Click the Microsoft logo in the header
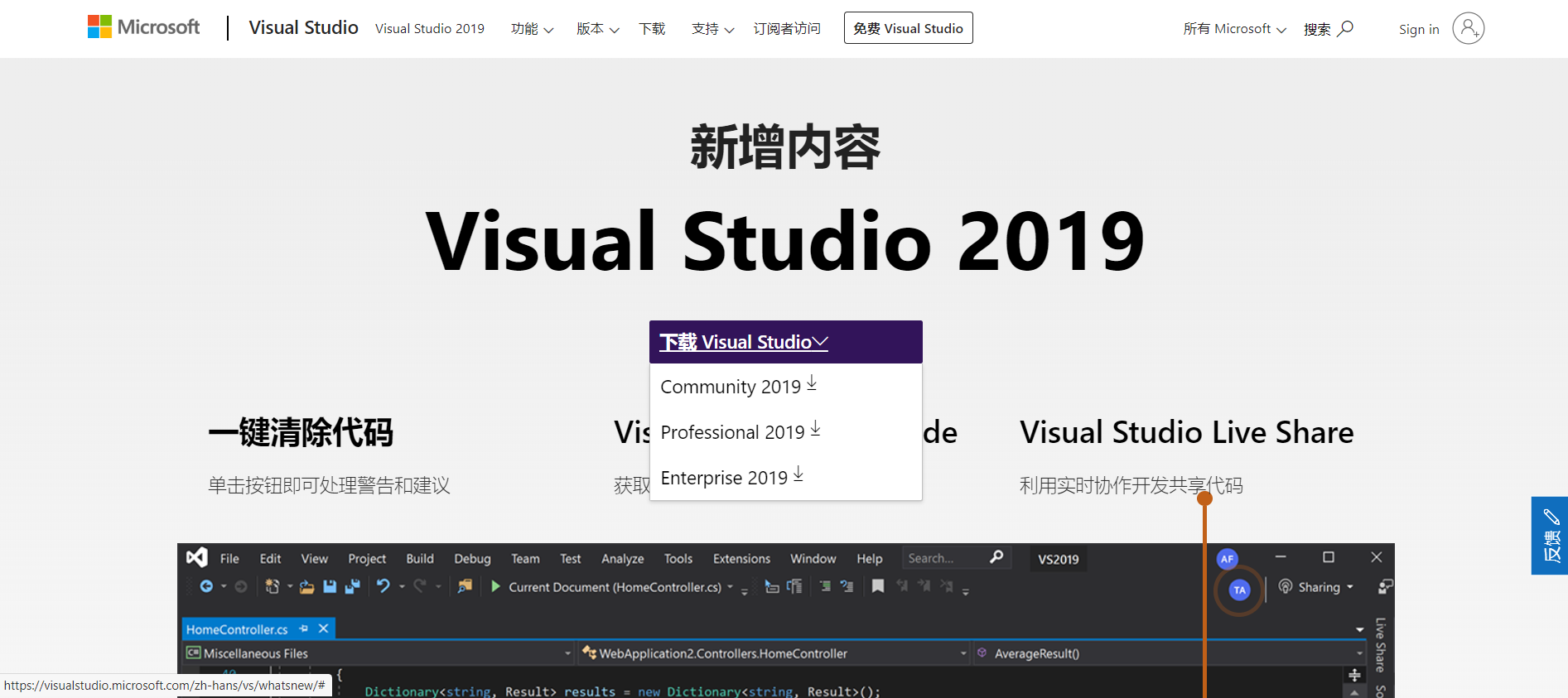1568x698 pixels. pos(144,27)
